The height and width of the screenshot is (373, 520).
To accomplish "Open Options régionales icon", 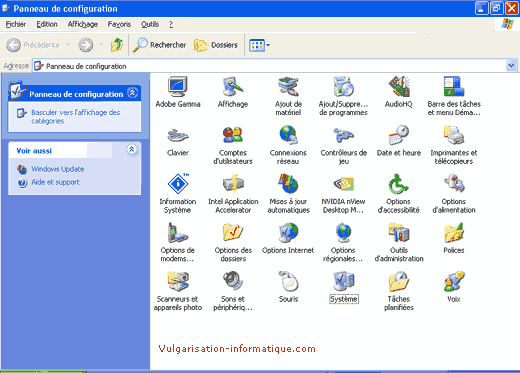I will click(x=343, y=233).
